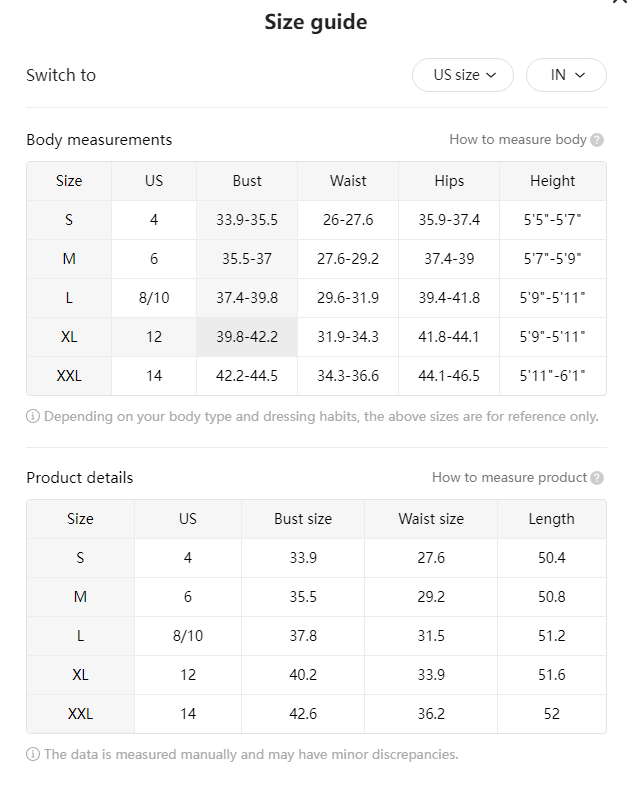Image resolution: width=633 pixels, height=798 pixels.
Task: Click the info icon before manual measurement note
Action: [33, 754]
